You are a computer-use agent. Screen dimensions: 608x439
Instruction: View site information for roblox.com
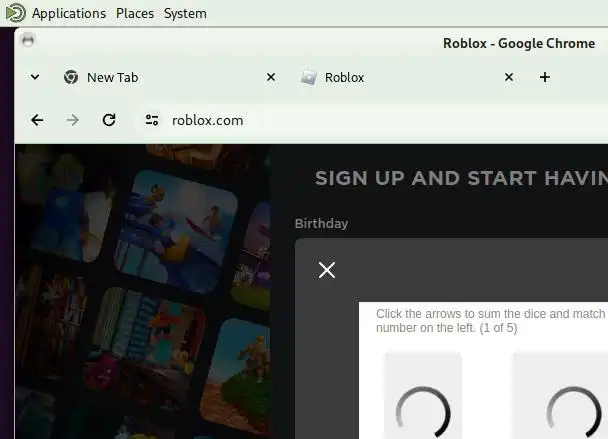(152, 120)
